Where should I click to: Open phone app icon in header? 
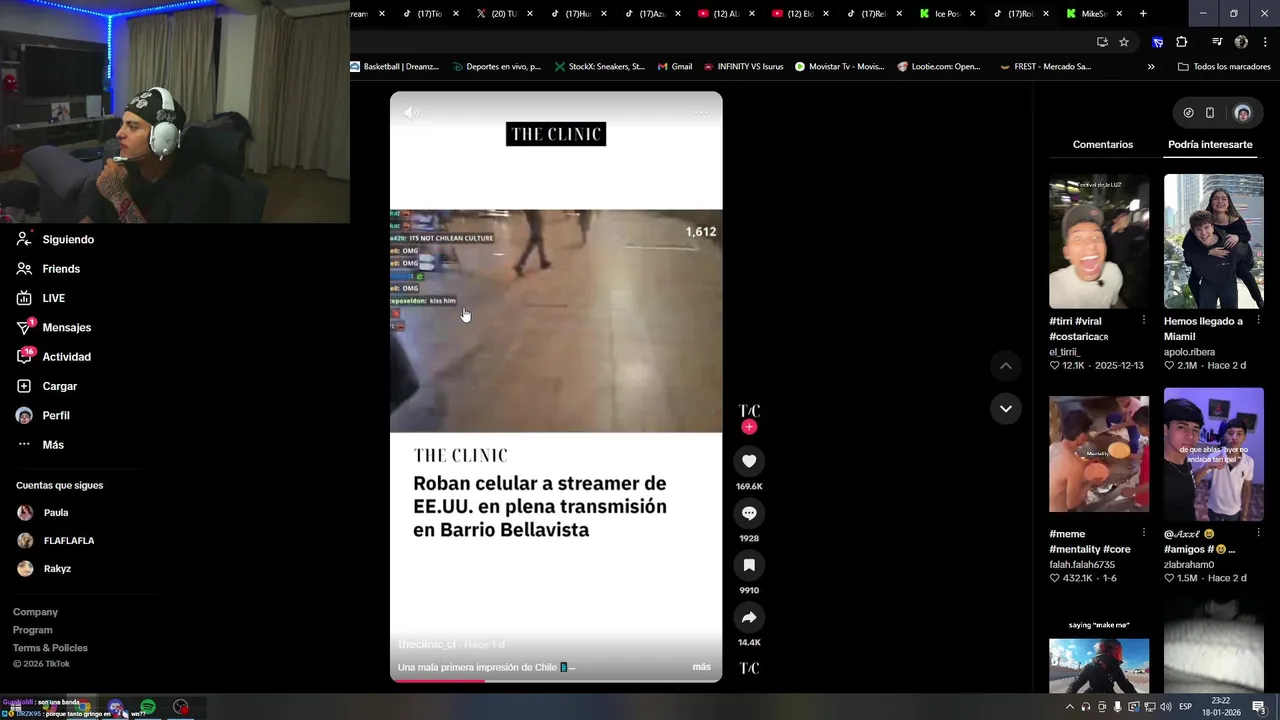1210,113
